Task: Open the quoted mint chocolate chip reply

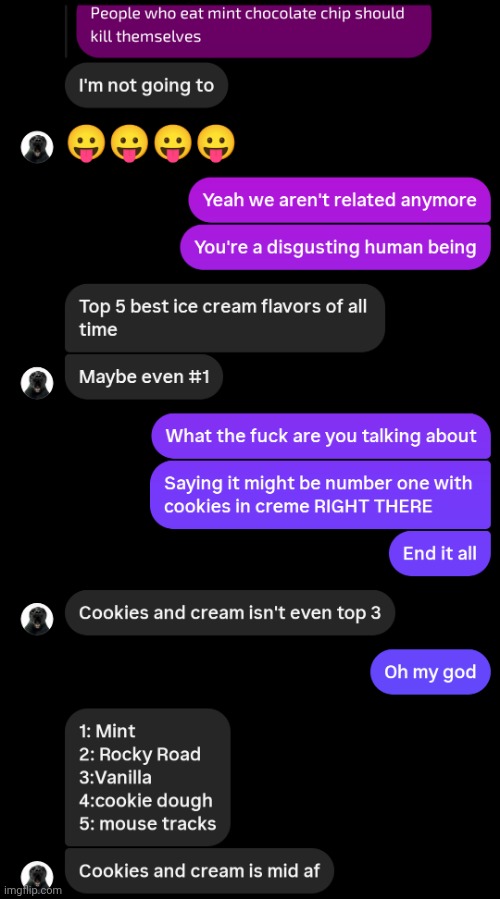Action: [x=253, y=29]
